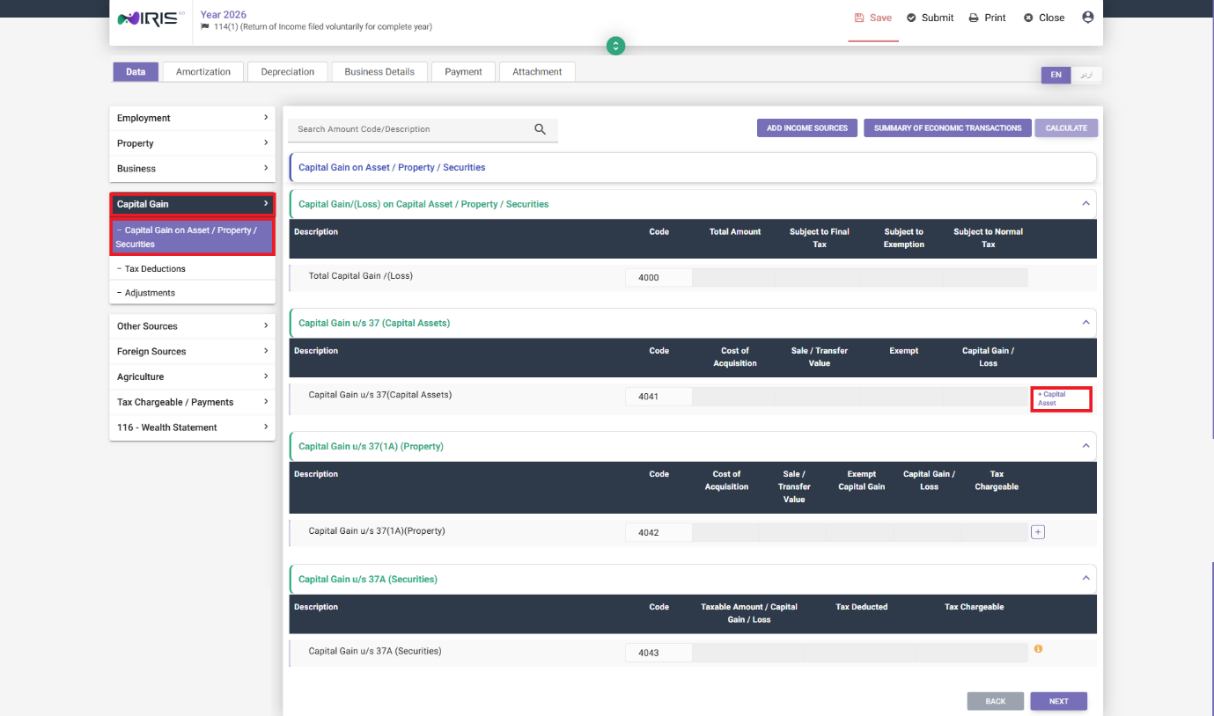Expand Tax Chargeable / Payments menu
Image resolution: width=1214 pixels, height=716 pixels.
(192, 402)
